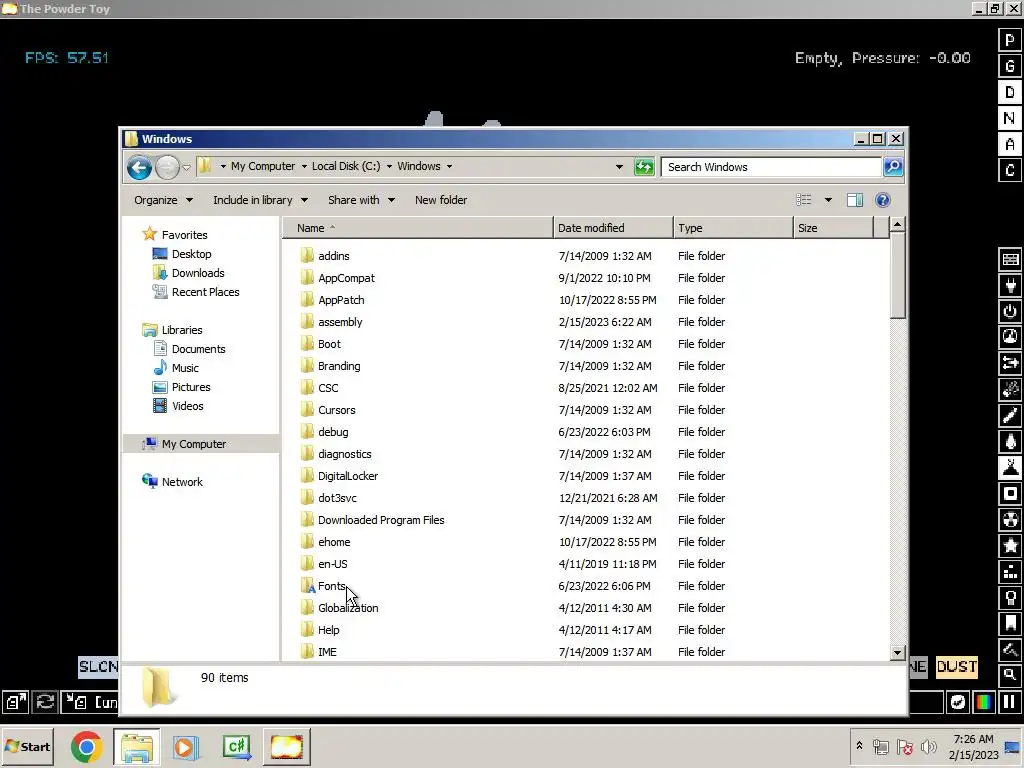Sort by the Date modified column

coord(613,228)
